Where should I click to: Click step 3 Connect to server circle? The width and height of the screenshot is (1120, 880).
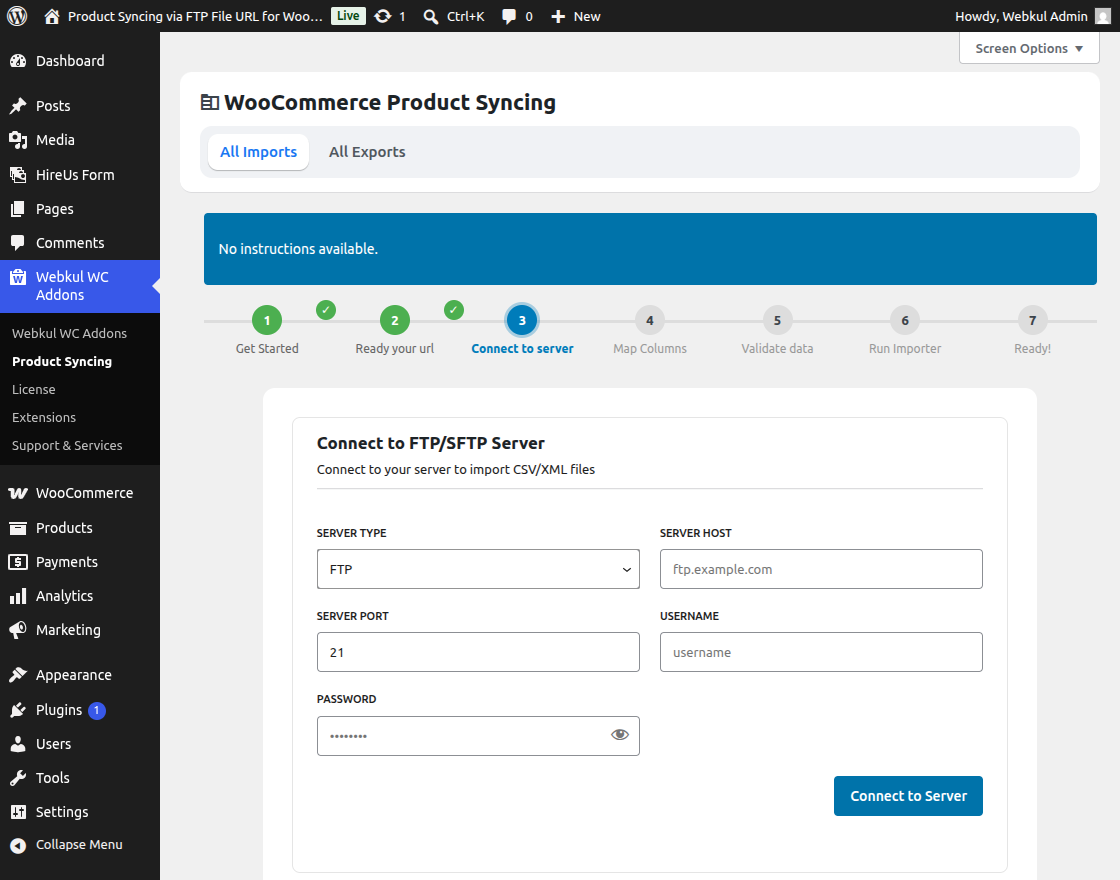[x=522, y=321]
